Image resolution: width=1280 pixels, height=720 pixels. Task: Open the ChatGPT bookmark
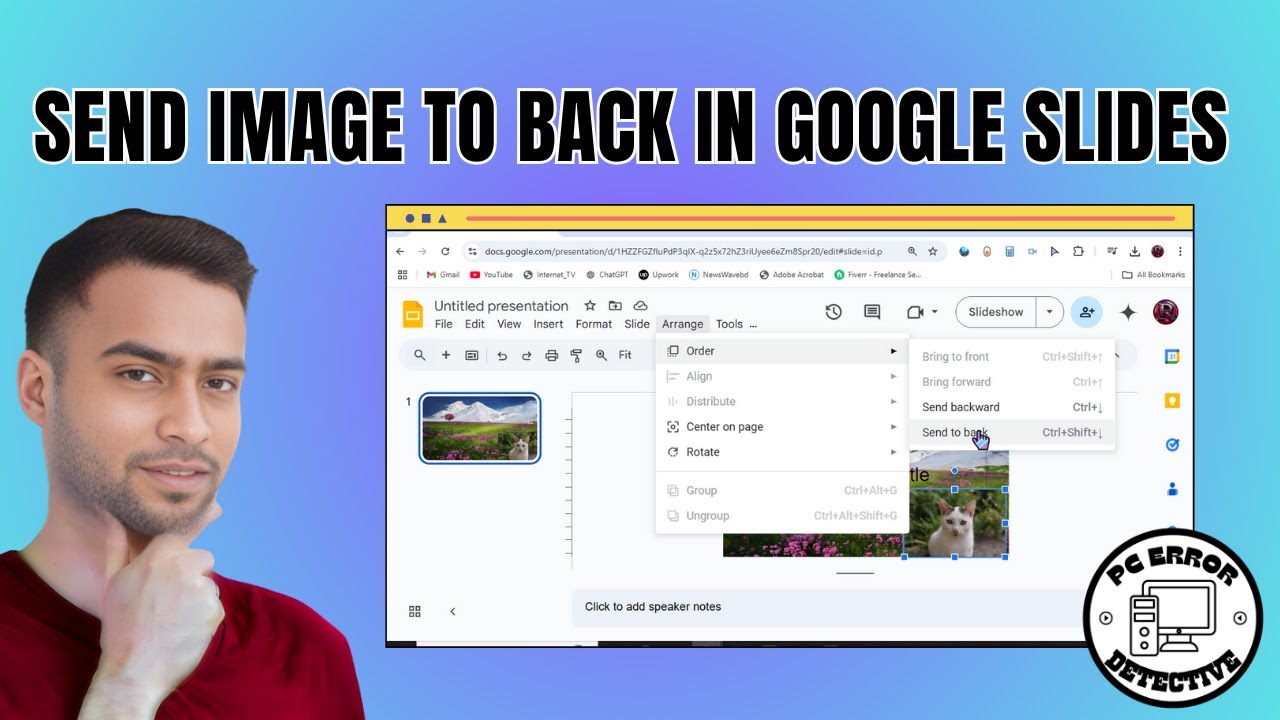pyautogui.click(x=607, y=274)
